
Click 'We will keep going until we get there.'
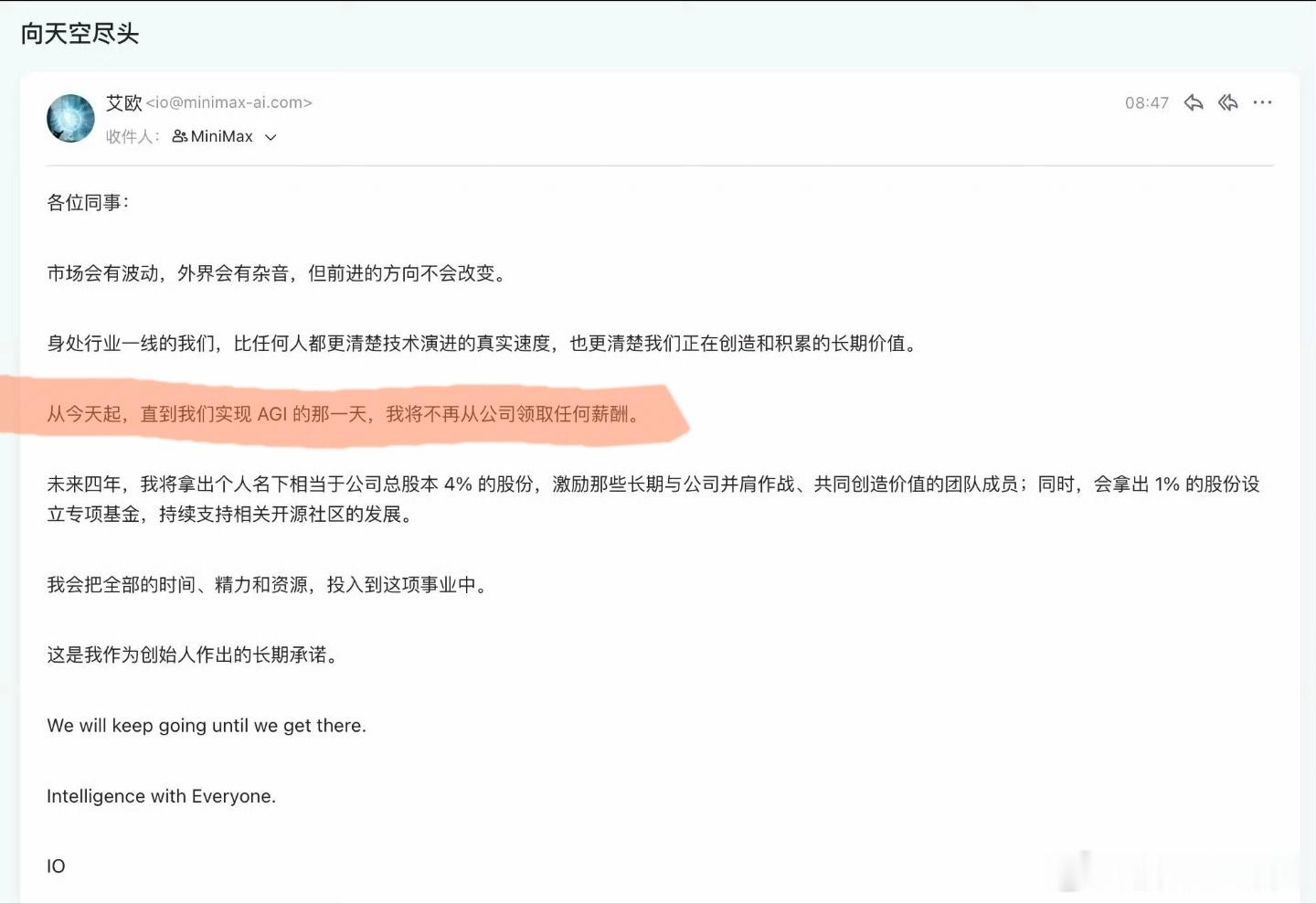207,726
